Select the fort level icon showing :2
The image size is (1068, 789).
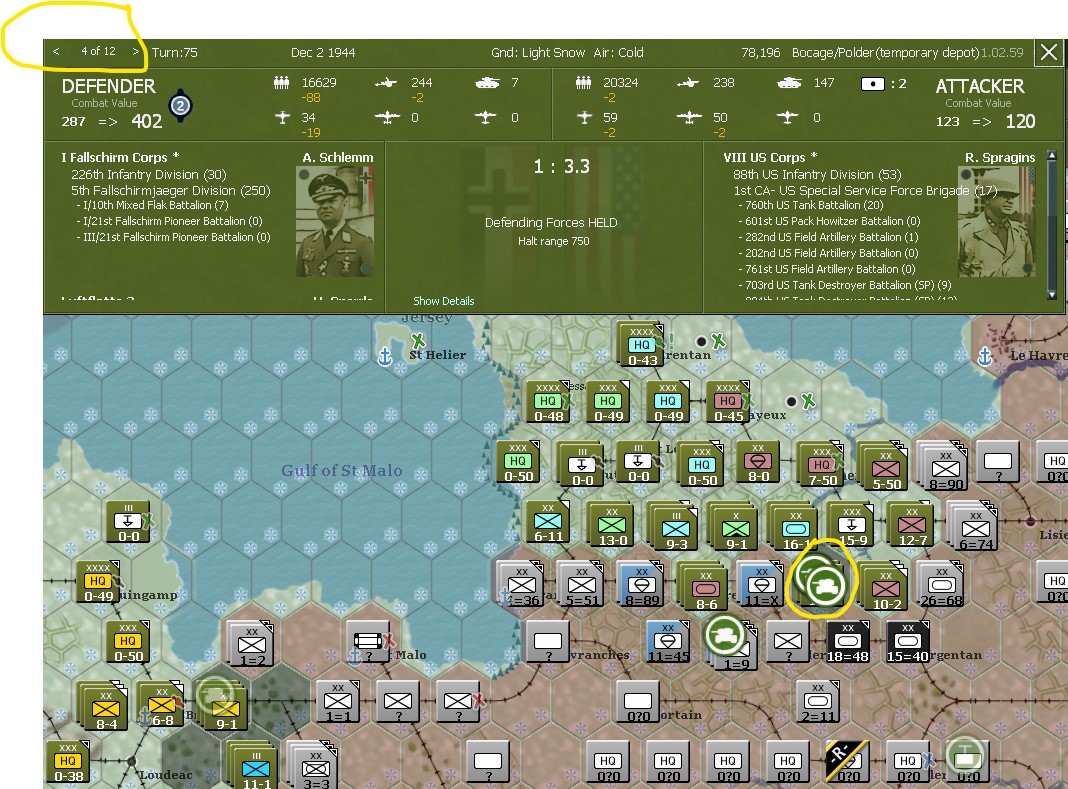875,83
